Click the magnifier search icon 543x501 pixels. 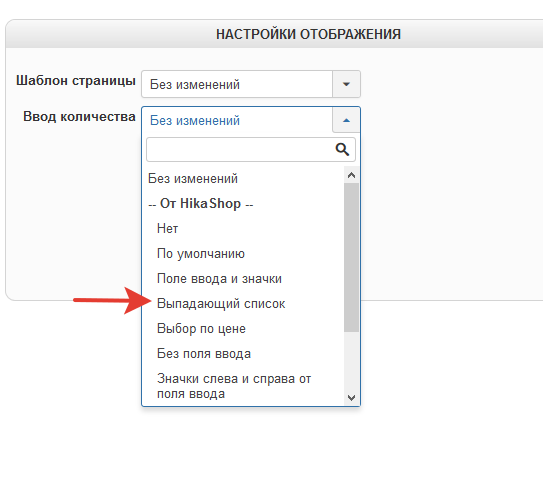(x=342, y=150)
